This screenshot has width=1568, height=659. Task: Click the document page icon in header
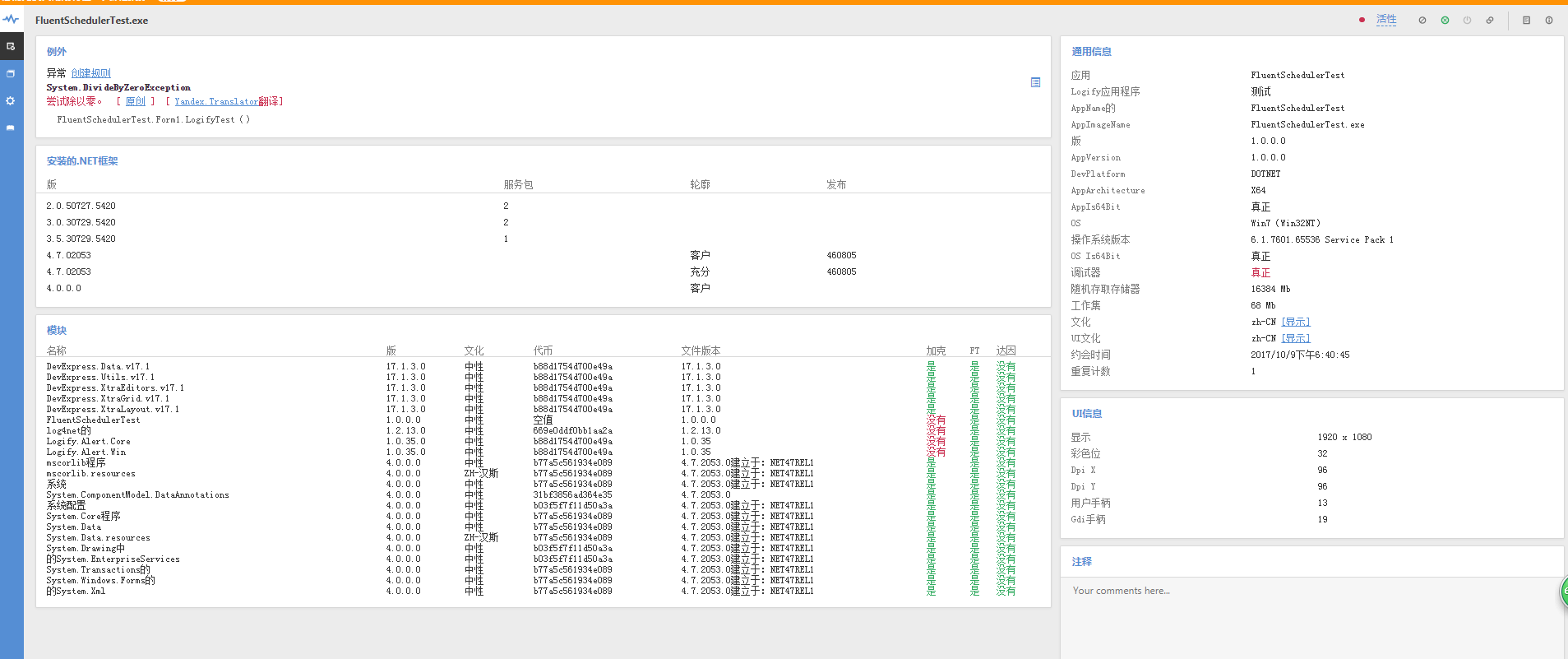(x=1526, y=21)
